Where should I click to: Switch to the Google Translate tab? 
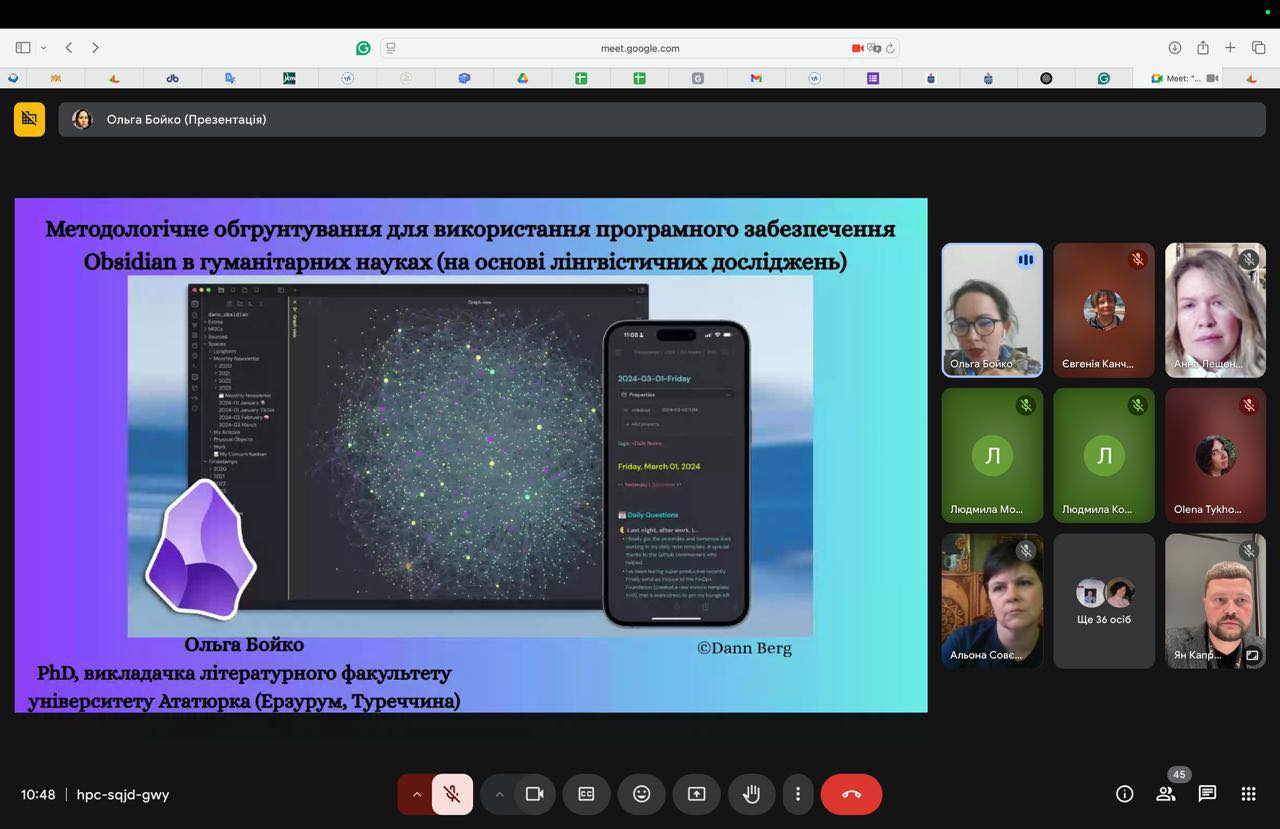point(230,78)
